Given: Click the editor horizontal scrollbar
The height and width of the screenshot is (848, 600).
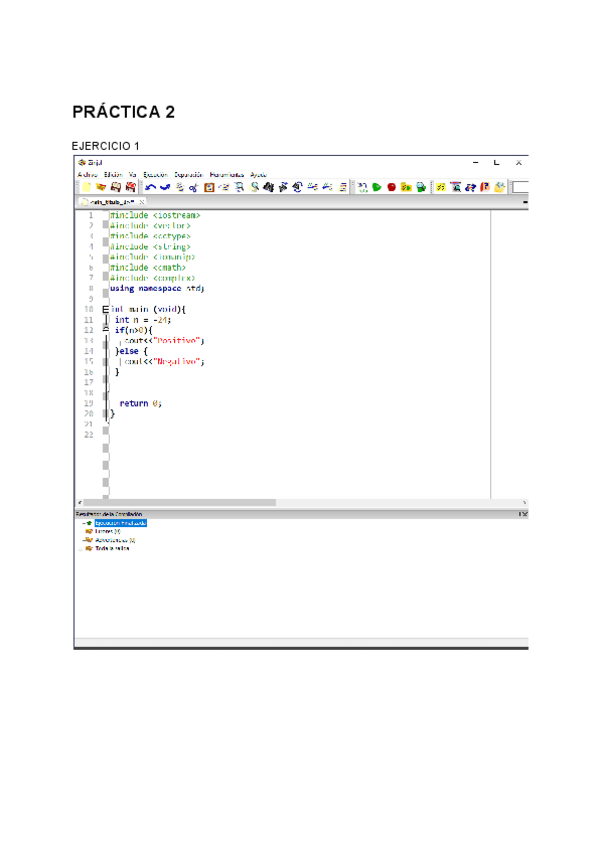Looking at the screenshot, I should [x=180, y=502].
